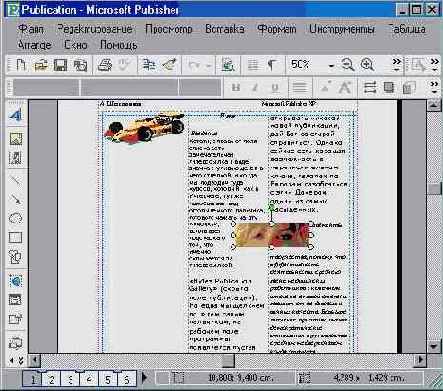443x391 pixels.
Task: Open the Файл menu
Action: click(31, 29)
